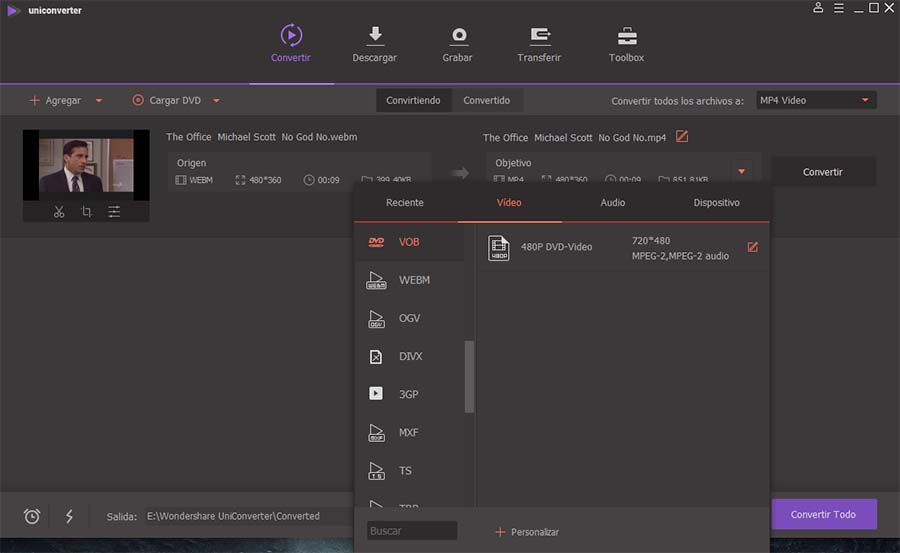Viewport: 900px width, 553px height.
Task: Expand the Agregar dropdown arrow
Action: 99,100
